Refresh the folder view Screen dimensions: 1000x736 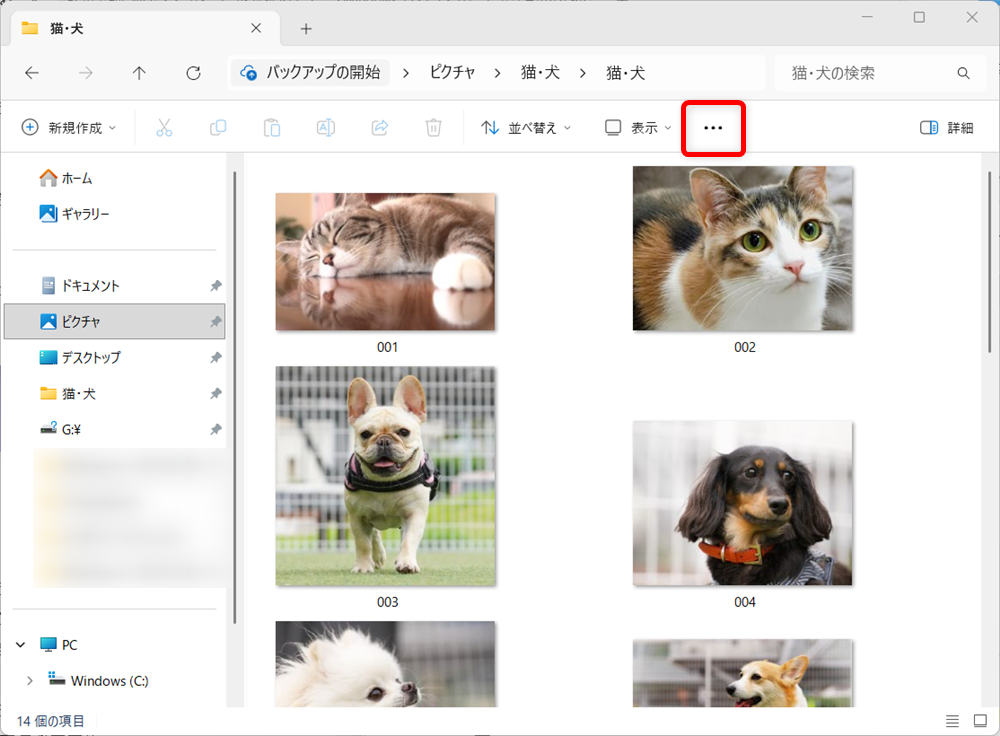pyautogui.click(x=192, y=72)
